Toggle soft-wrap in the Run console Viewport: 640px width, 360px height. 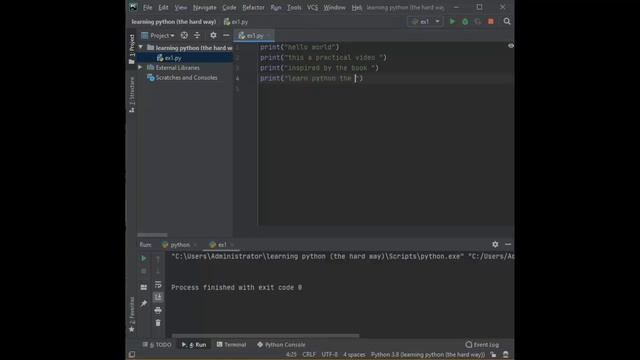[x=158, y=284]
